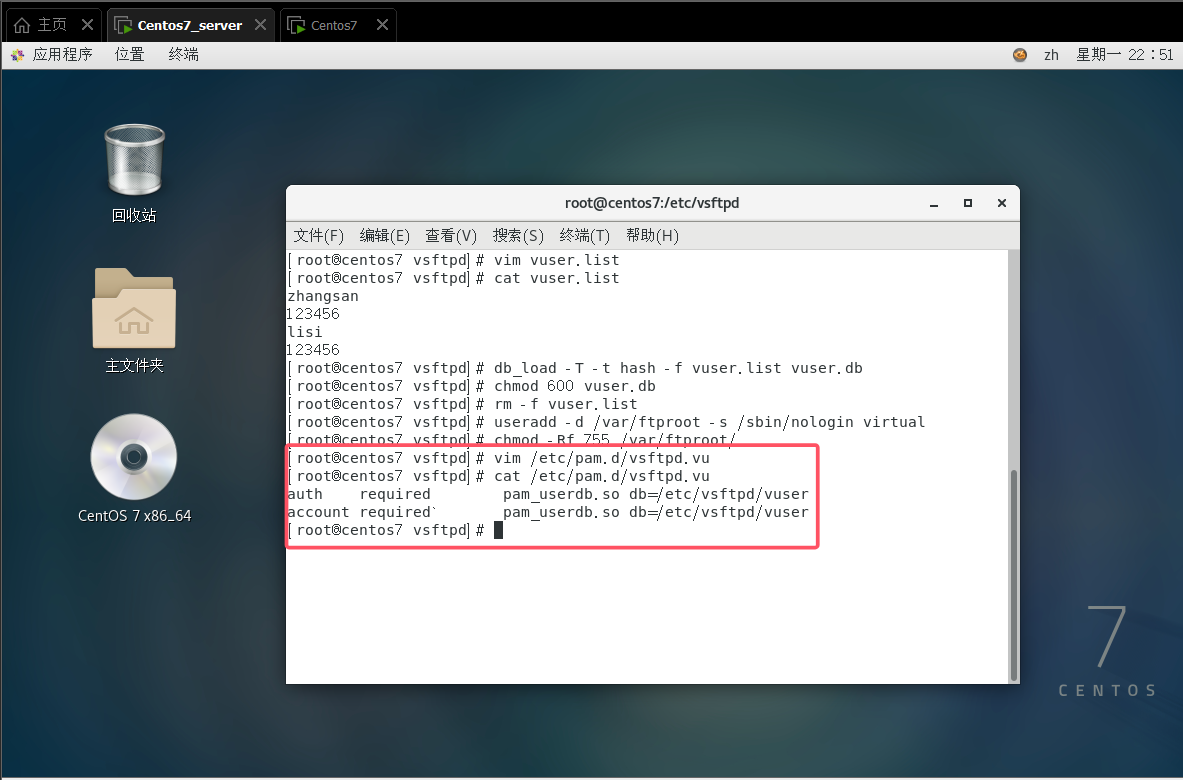1183x780 pixels.
Task: Switch to the Centos7 VM tab
Action: coord(333,25)
